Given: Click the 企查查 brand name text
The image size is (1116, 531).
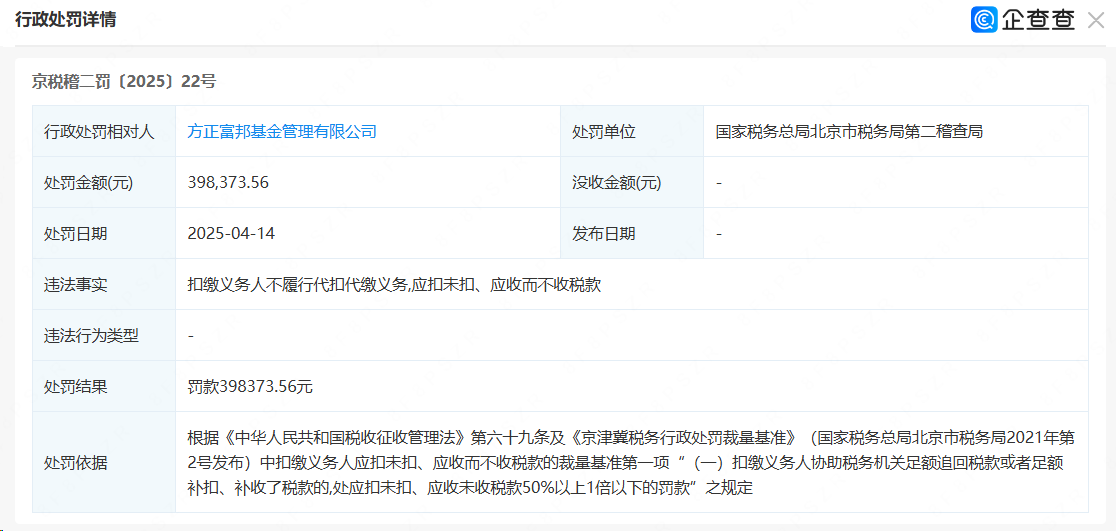Looking at the screenshot, I should coord(1038,20).
